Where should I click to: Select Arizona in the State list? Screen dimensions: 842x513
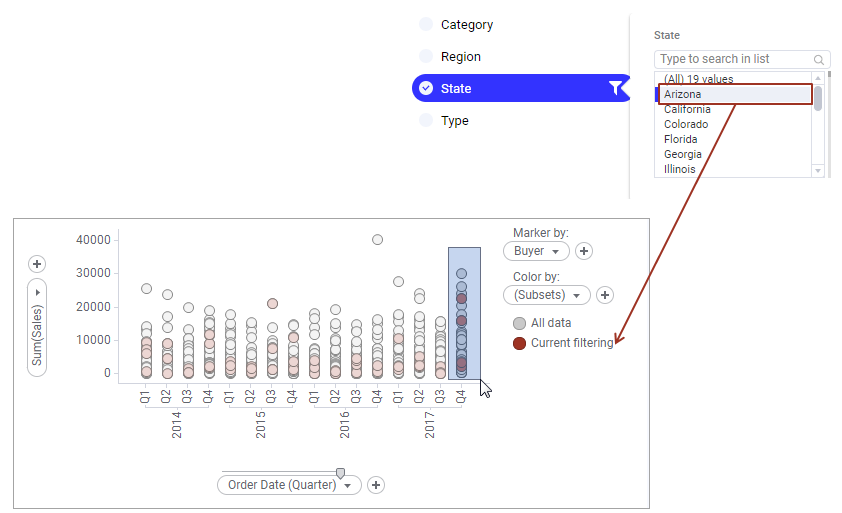click(683, 94)
